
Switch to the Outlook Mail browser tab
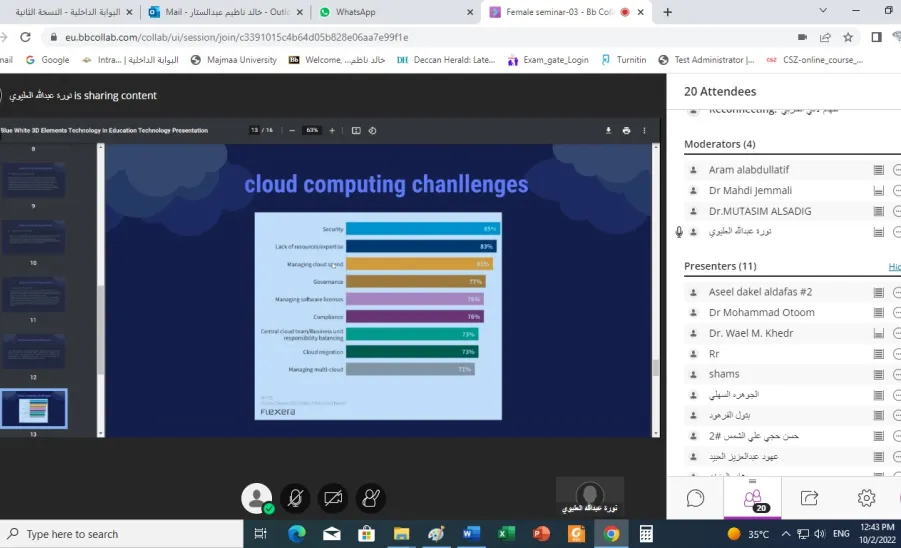point(227,12)
